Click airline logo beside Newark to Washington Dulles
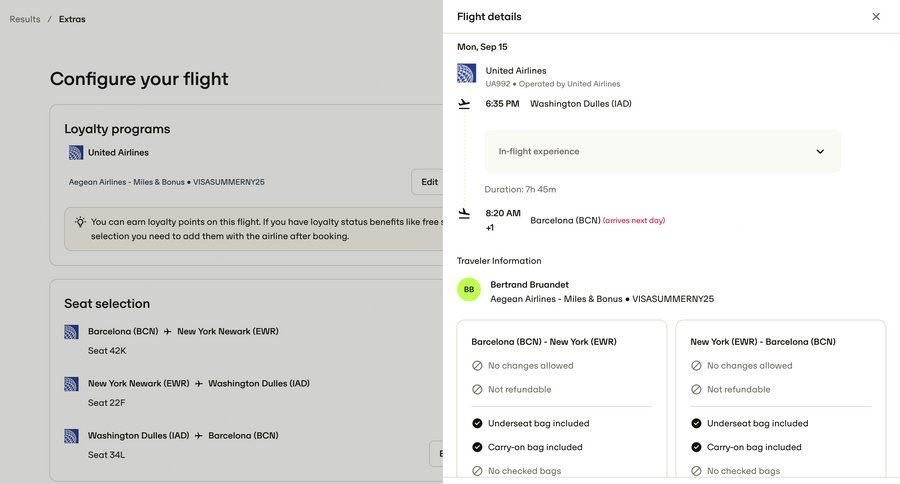900x484 pixels. [x=72, y=384]
